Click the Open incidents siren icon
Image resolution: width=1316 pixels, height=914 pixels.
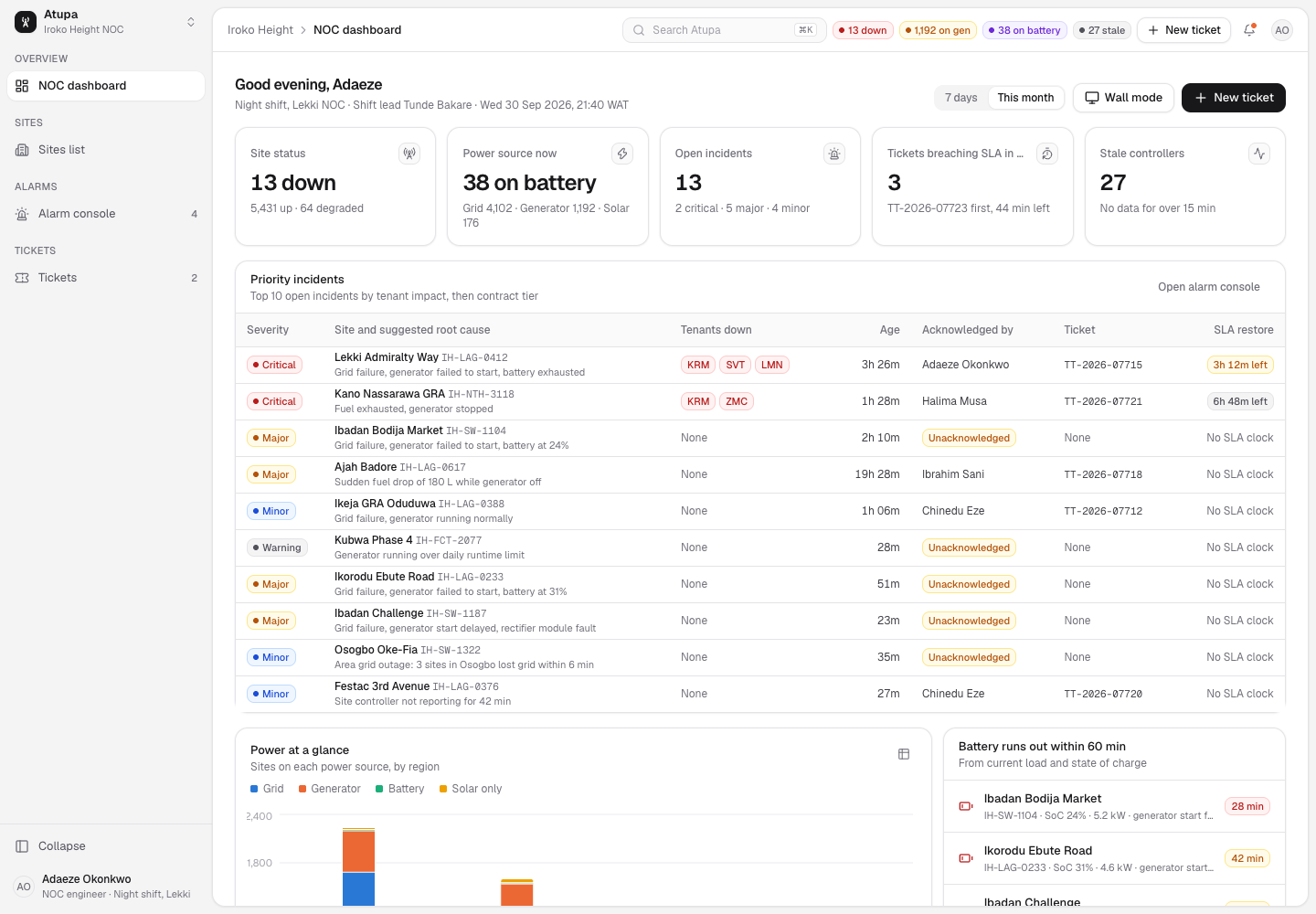[834, 154]
